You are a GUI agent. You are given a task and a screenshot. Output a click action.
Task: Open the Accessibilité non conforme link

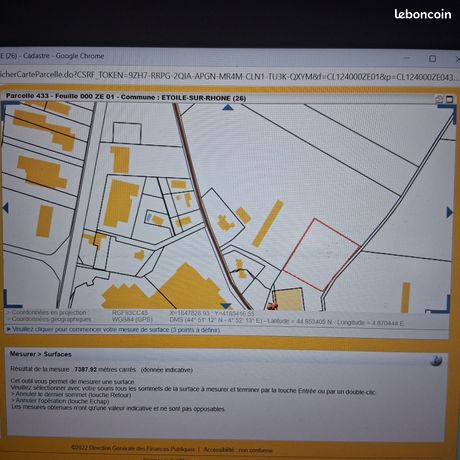238,450
